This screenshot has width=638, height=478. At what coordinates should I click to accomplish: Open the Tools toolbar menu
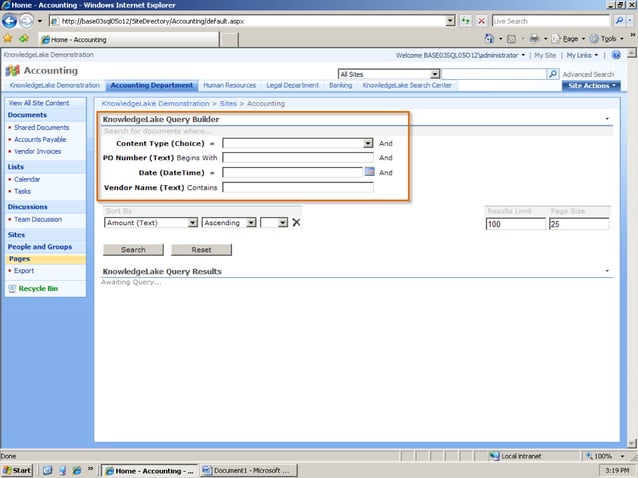point(607,39)
